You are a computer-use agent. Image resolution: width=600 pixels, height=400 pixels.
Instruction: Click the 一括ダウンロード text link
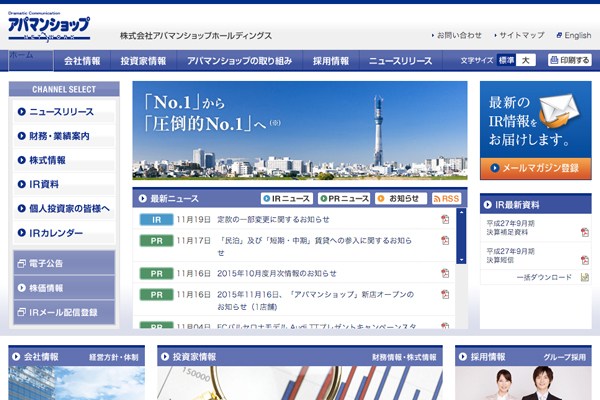[x=544, y=277]
